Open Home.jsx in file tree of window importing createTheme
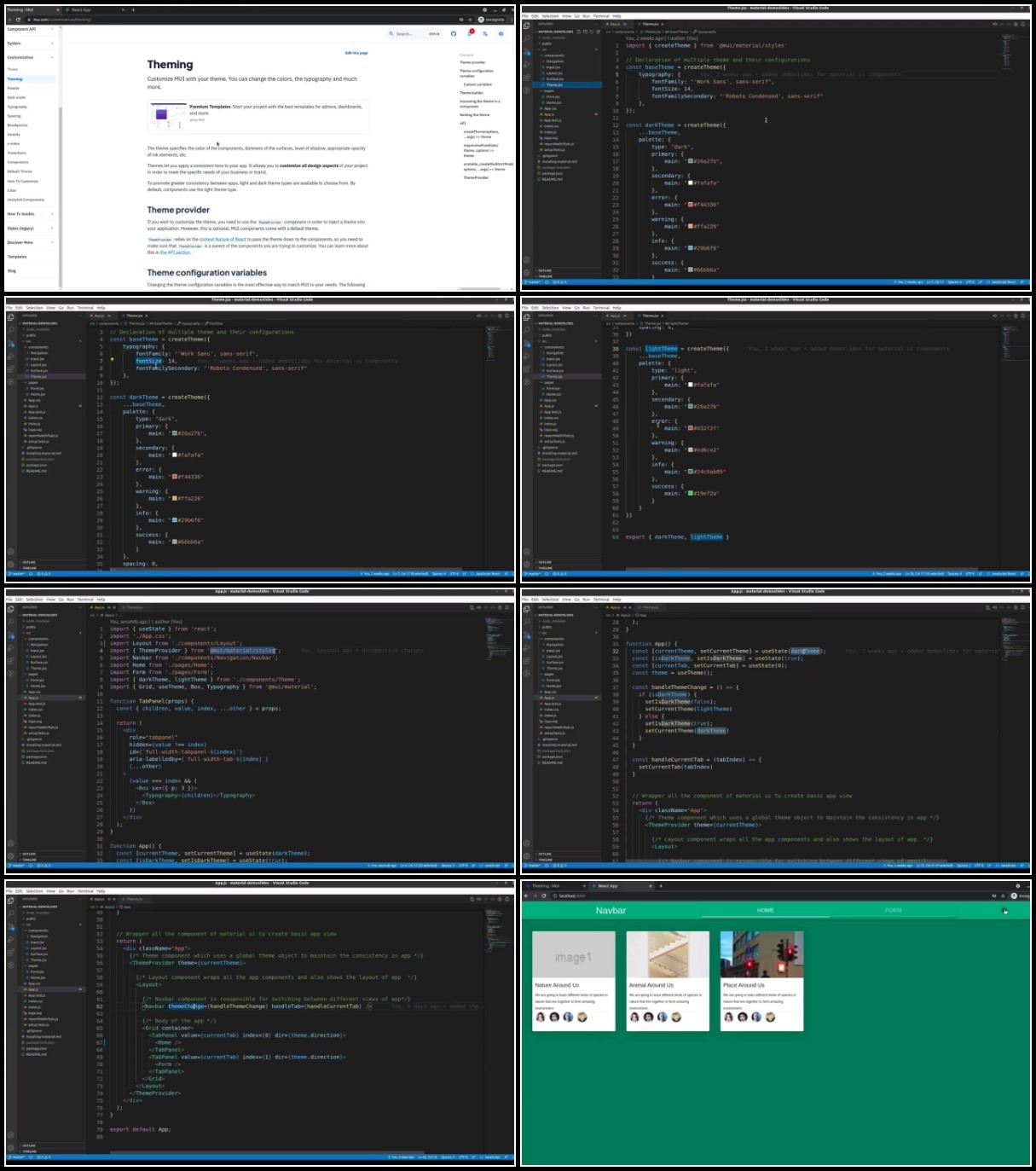1036x1171 pixels. (x=553, y=102)
